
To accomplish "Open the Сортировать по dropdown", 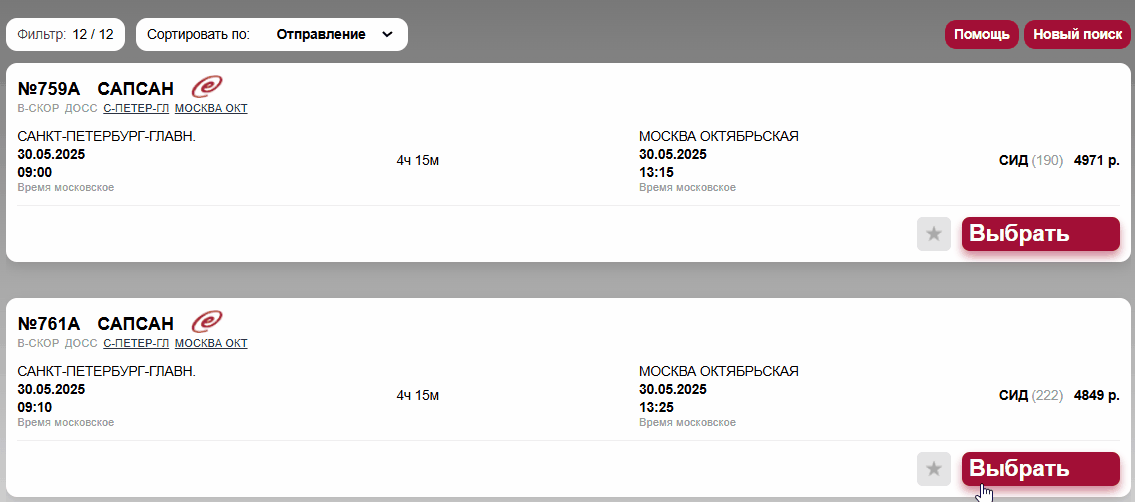I will pos(271,35).
